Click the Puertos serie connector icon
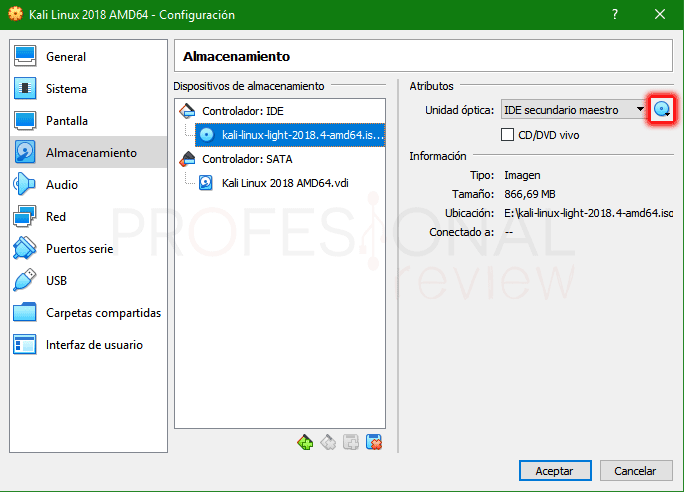Image resolution: width=684 pixels, height=492 pixels. (x=25, y=248)
